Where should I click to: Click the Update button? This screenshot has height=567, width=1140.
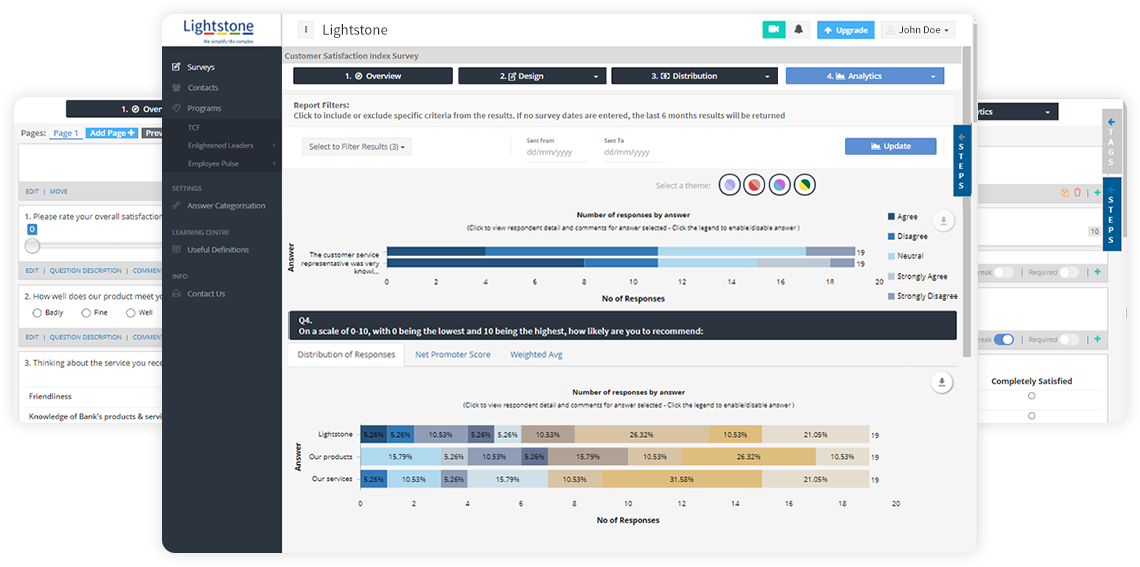click(890, 146)
